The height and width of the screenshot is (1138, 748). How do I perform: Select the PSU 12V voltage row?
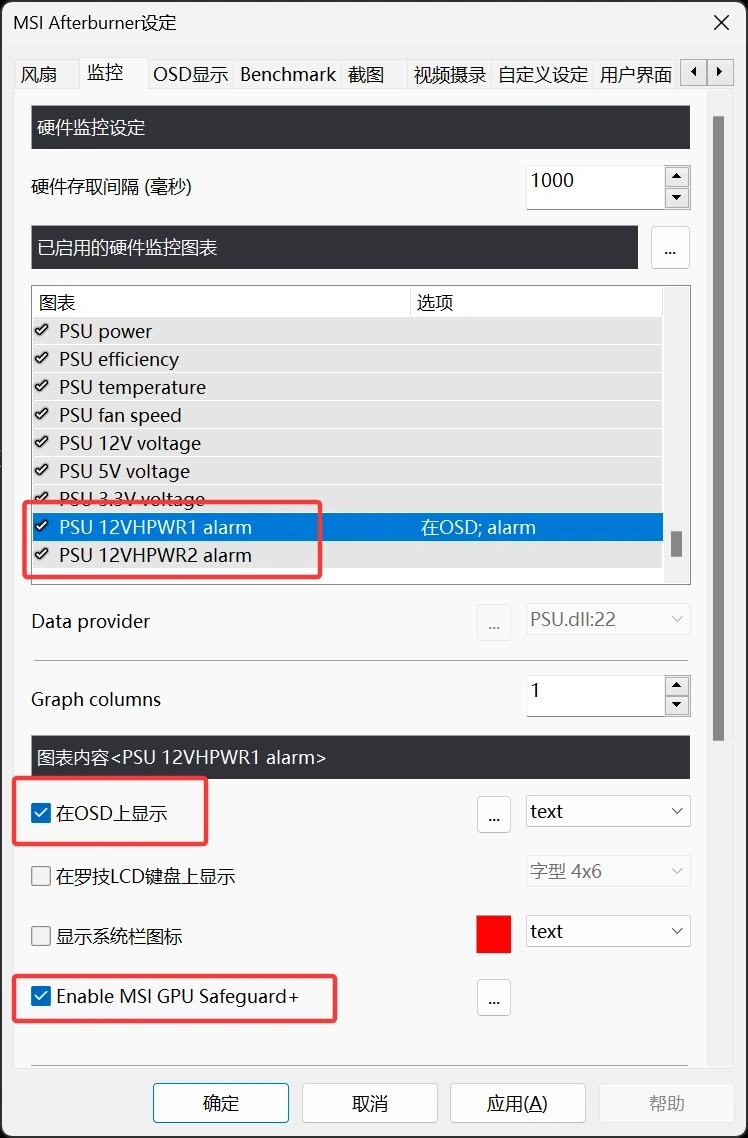click(x=348, y=443)
